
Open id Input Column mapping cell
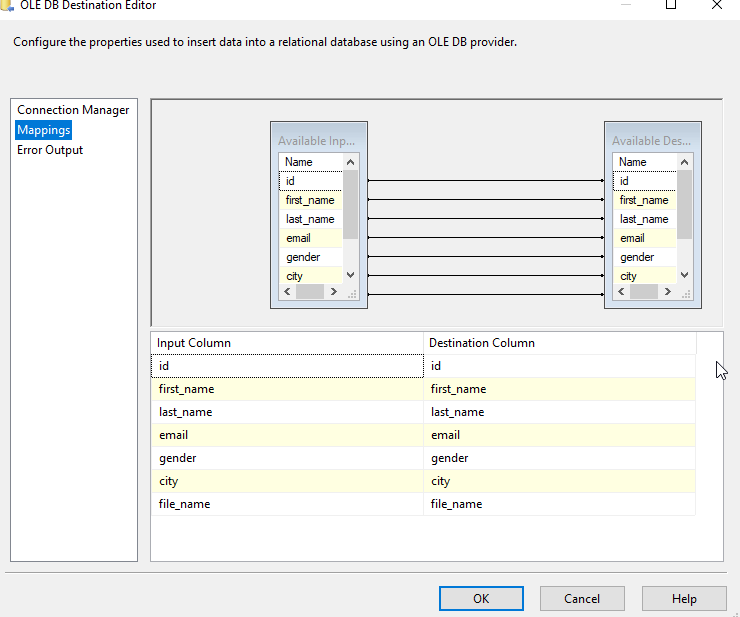(287, 366)
